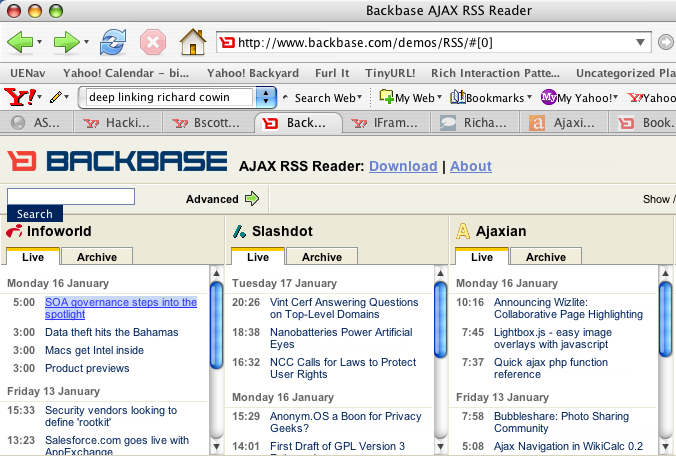Open the Download link
The height and width of the screenshot is (457, 676).
click(x=403, y=166)
